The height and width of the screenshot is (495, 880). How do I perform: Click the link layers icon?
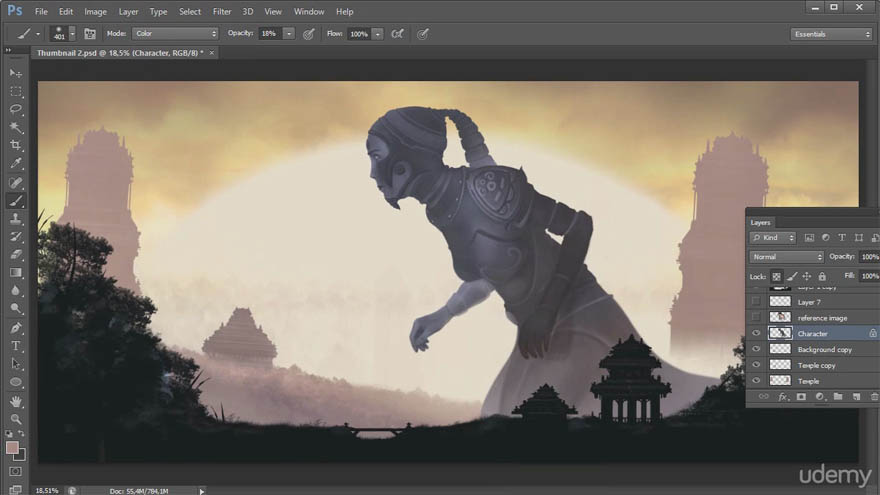[x=763, y=397]
